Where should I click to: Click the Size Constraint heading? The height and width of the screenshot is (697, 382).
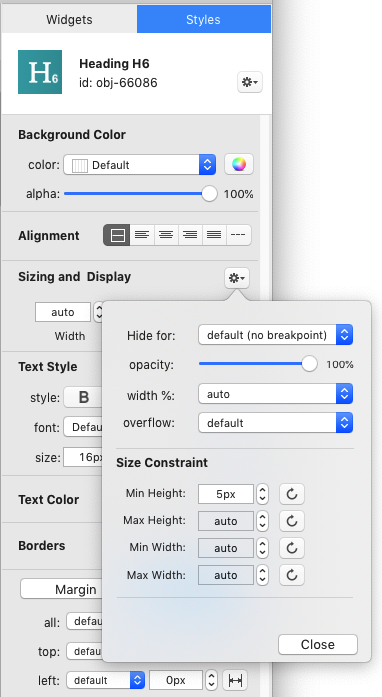(x=162, y=462)
